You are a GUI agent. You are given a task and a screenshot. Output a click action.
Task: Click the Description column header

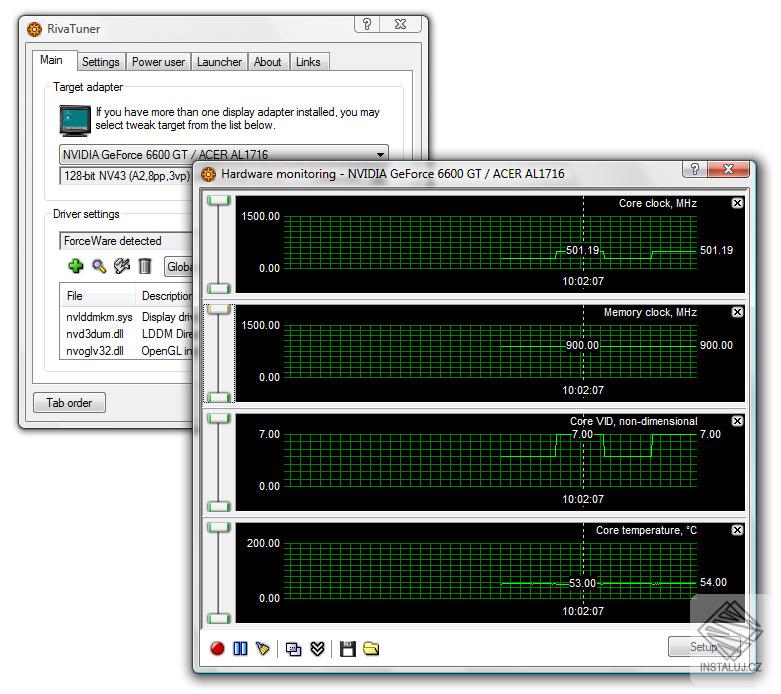(x=164, y=295)
